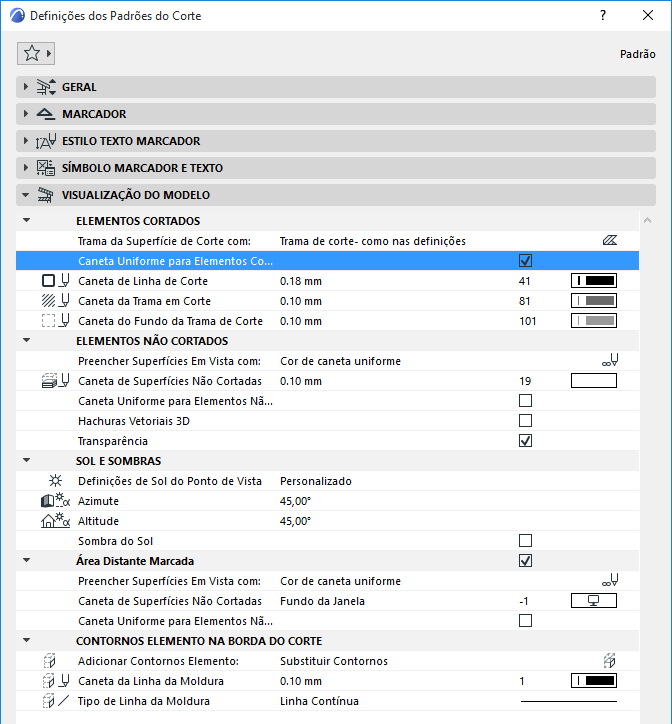Screen dimensions: 672x724
Task: Click the Caneta de Superfícies Não Cortadas 0.10 mm icon
Action: [x=55, y=381]
